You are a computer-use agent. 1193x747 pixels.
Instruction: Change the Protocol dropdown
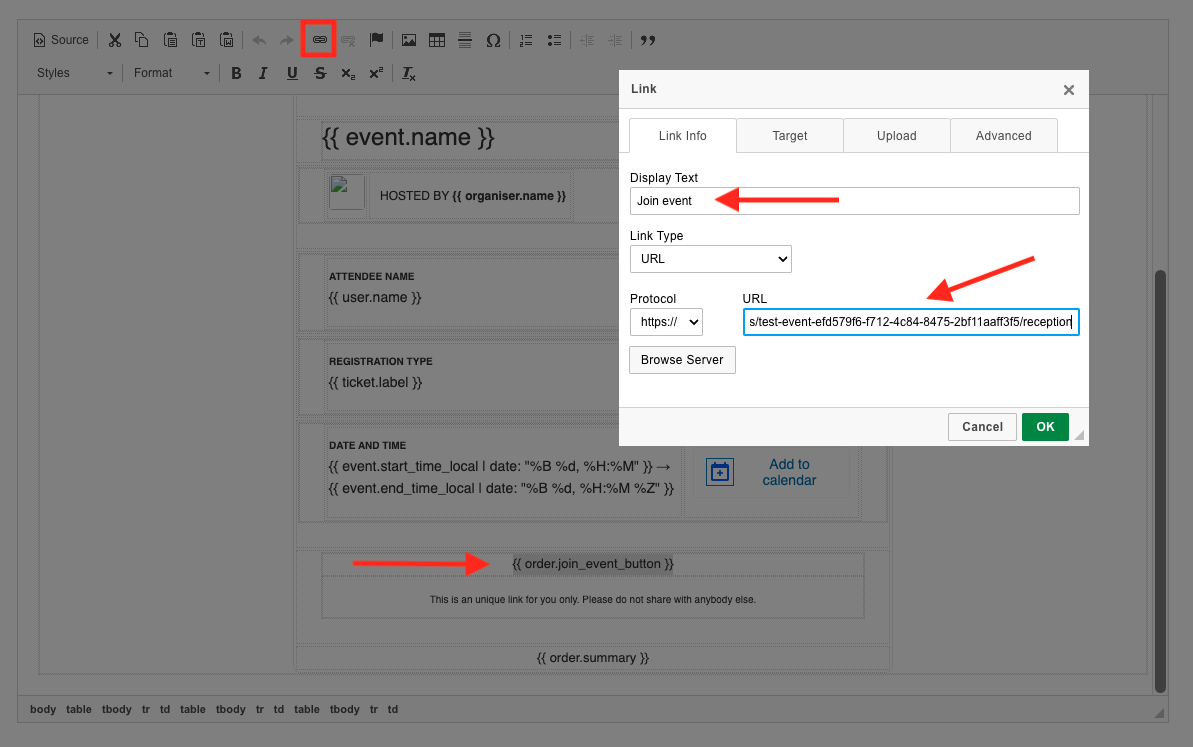pos(666,321)
